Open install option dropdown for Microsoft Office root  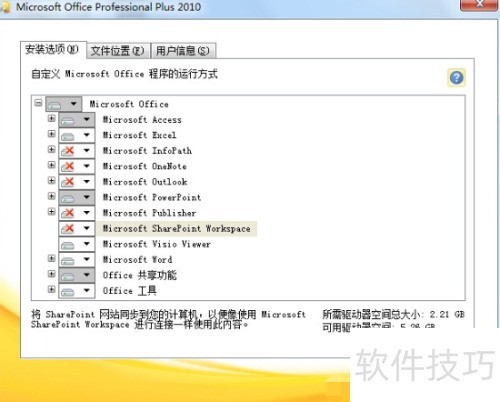[63, 104]
